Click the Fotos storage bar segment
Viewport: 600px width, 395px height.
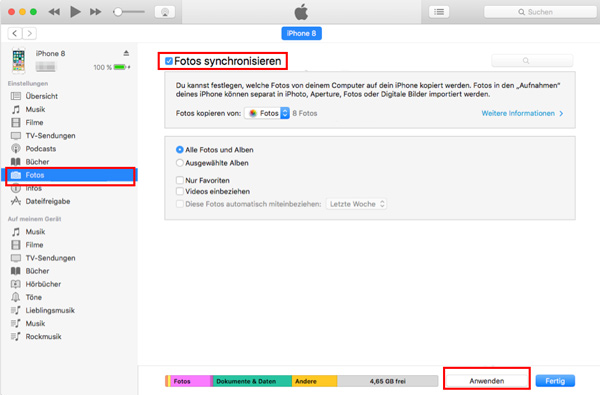tap(190, 381)
